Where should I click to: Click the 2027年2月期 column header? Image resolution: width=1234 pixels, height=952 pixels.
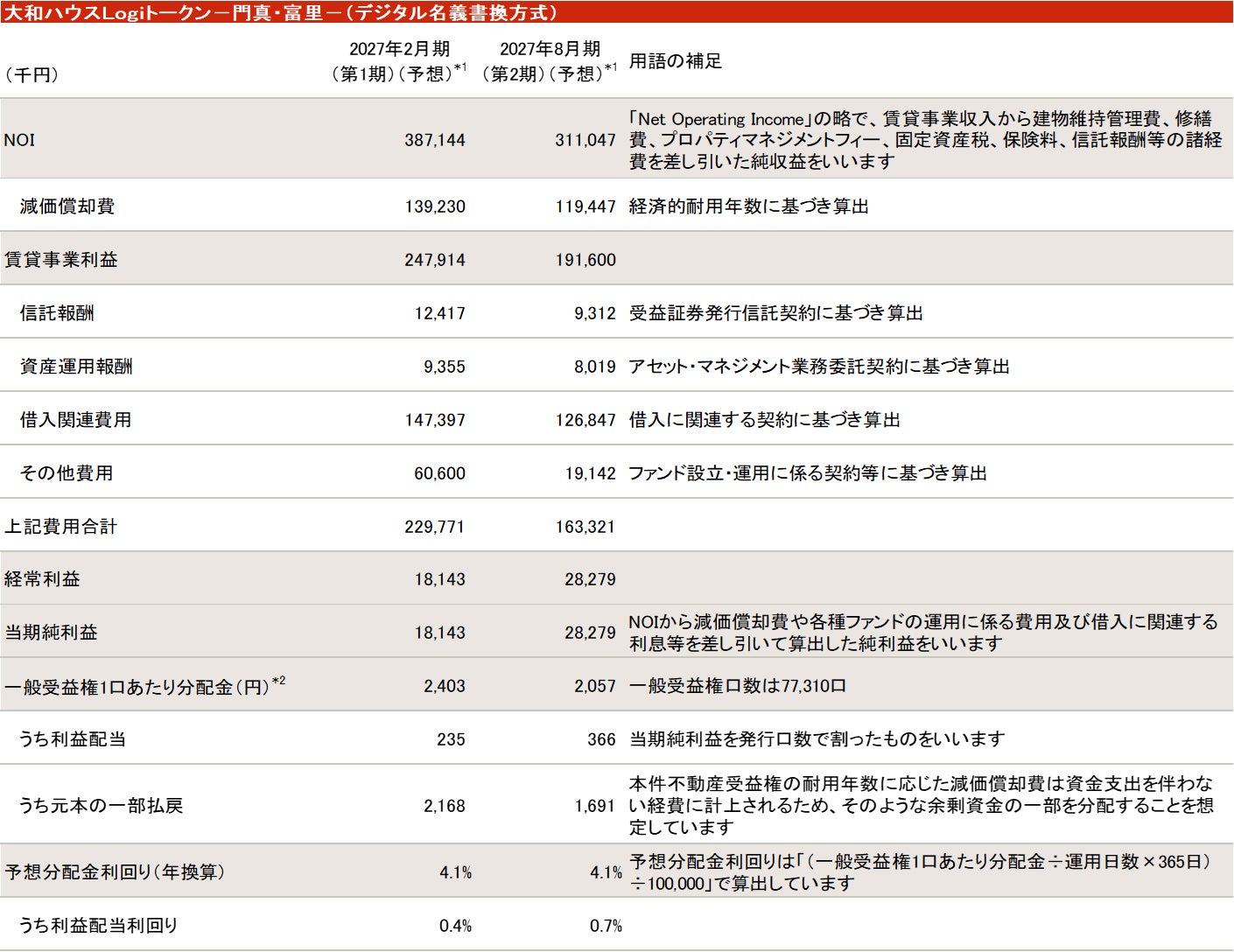[x=398, y=61]
